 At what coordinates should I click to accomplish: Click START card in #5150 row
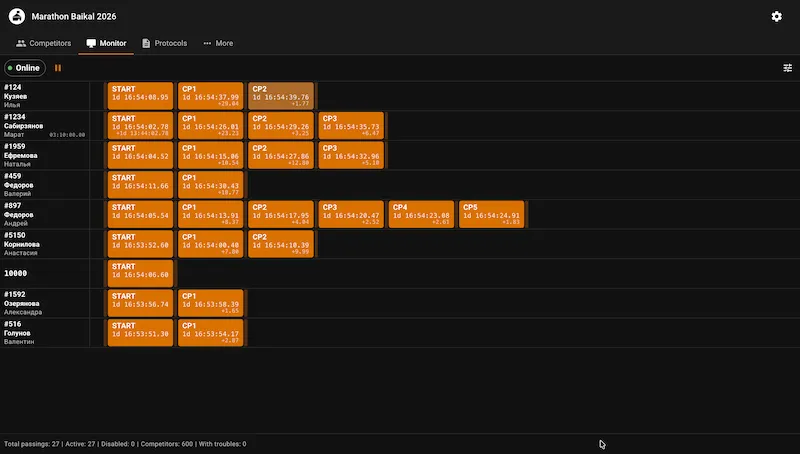click(x=140, y=244)
